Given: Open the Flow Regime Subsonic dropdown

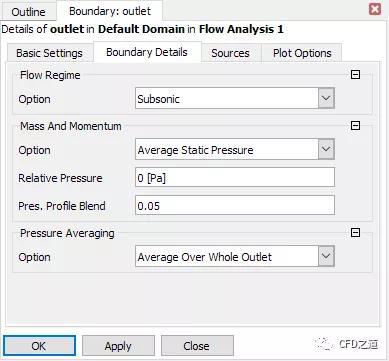Looking at the screenshot, I should point(326,98).
